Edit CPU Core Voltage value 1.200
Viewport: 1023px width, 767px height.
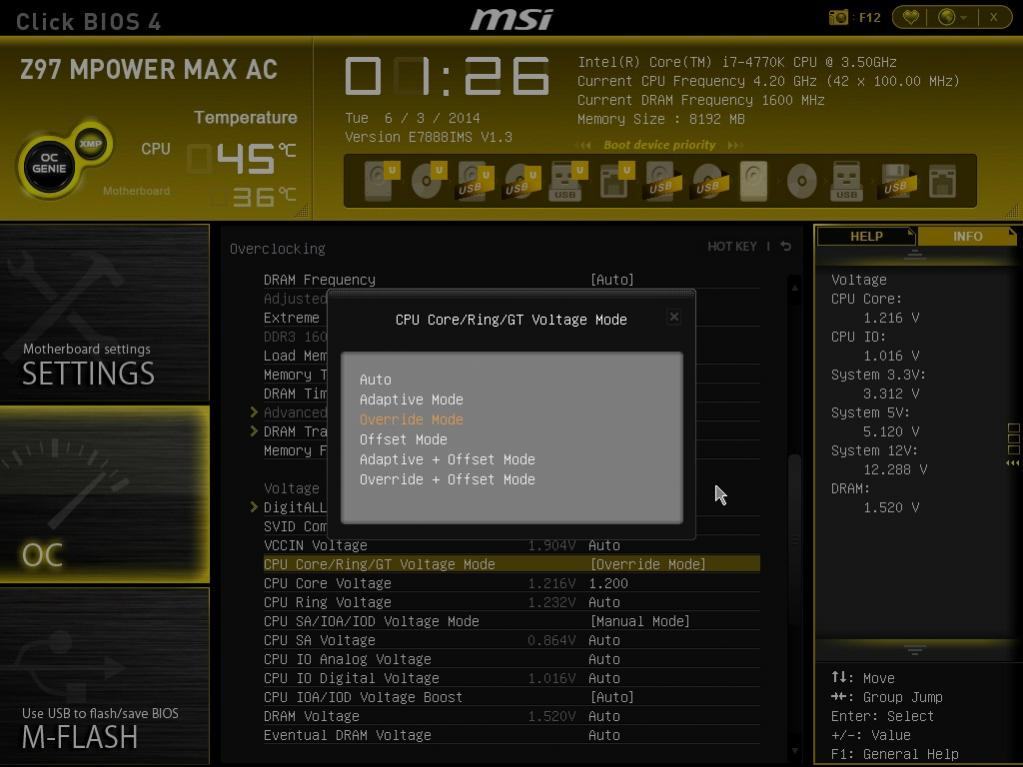(608, 583)
